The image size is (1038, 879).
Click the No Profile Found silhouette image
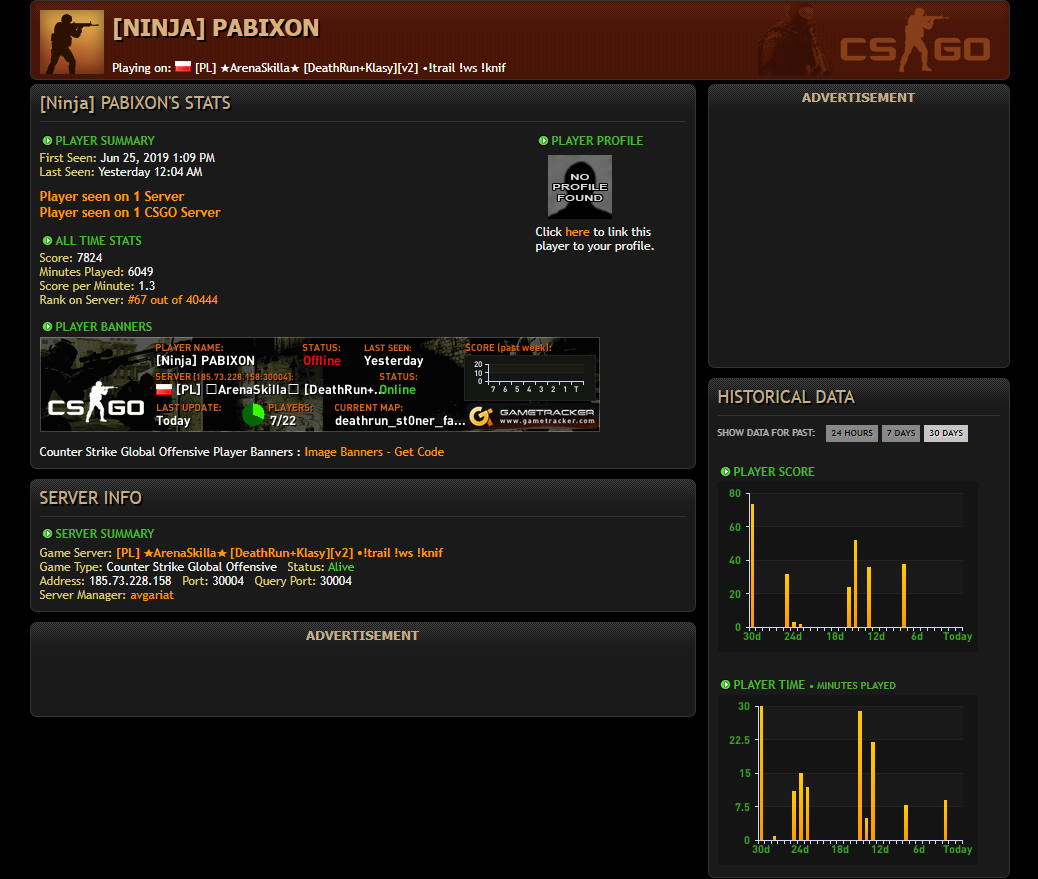tap(580, 187)
